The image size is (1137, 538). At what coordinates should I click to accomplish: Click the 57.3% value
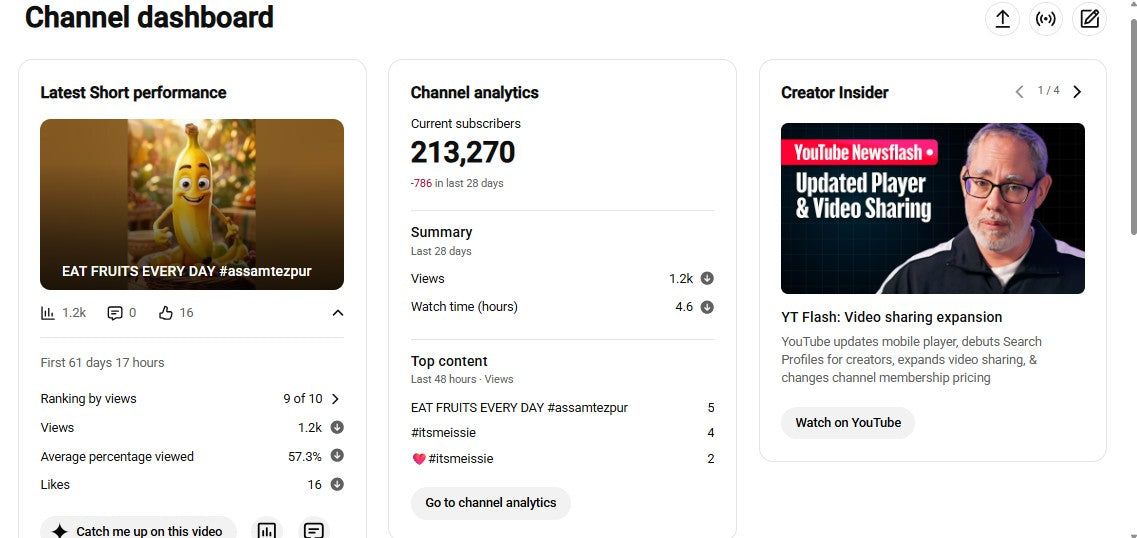tap(305, 457)
